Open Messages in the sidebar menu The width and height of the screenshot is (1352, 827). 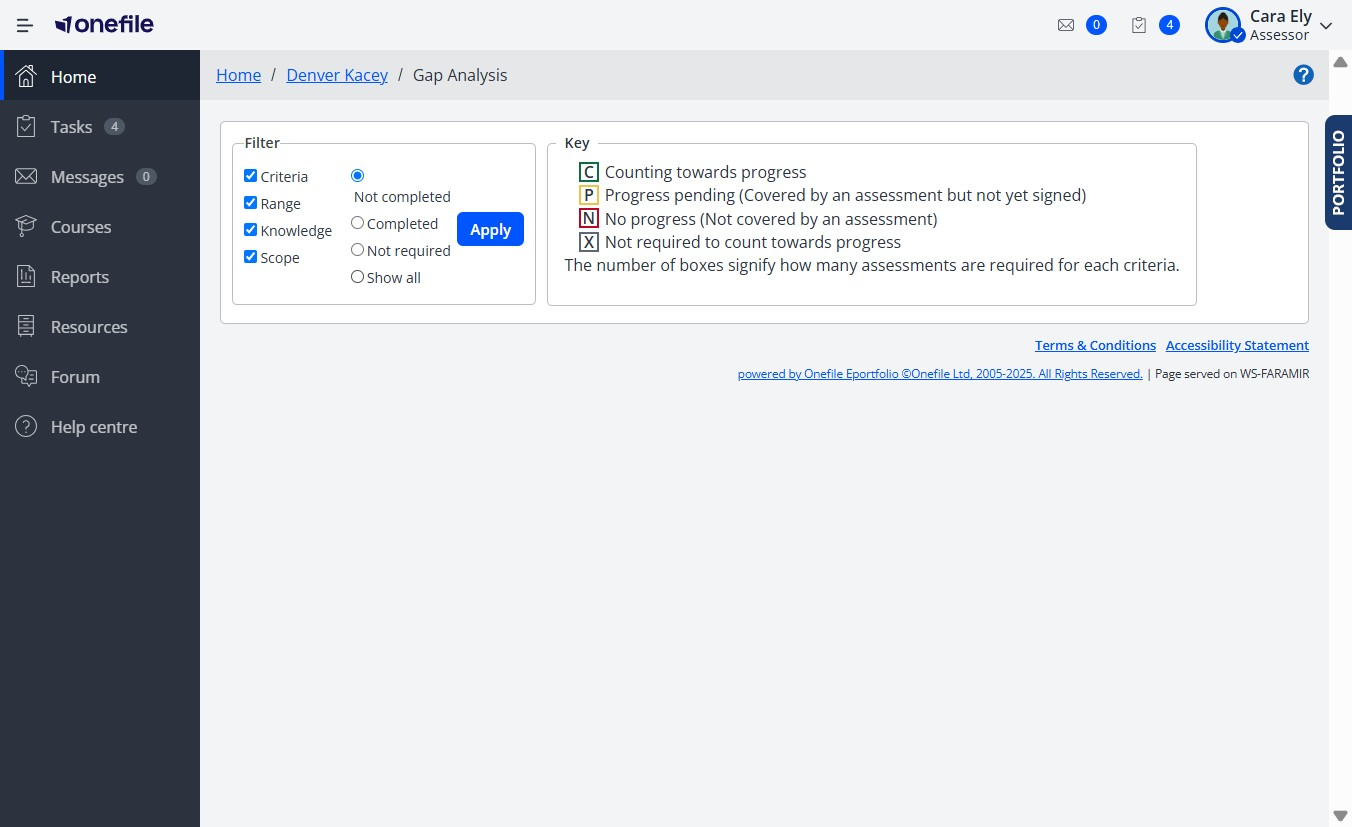pyautogui.click(x=100, y=176)
